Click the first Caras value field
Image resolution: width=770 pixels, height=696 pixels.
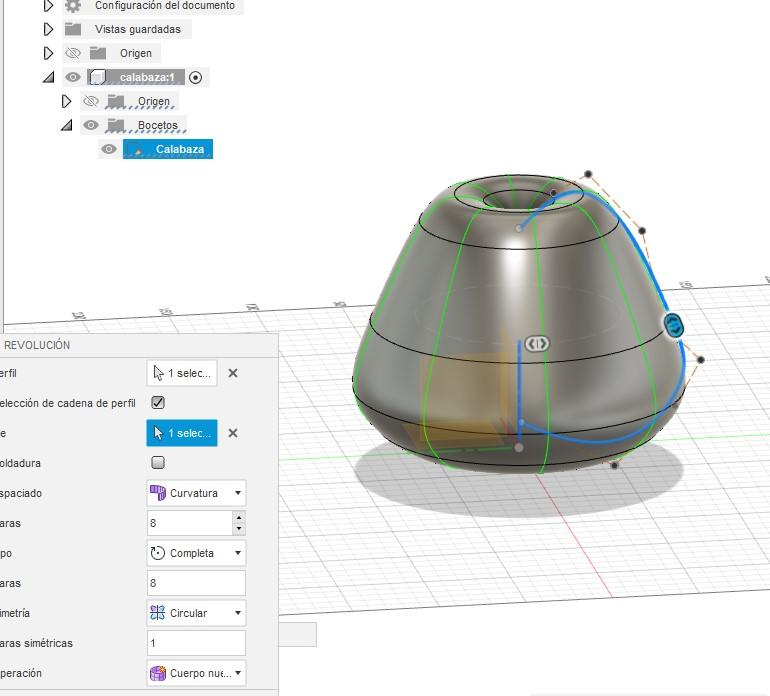coord(190,523)
